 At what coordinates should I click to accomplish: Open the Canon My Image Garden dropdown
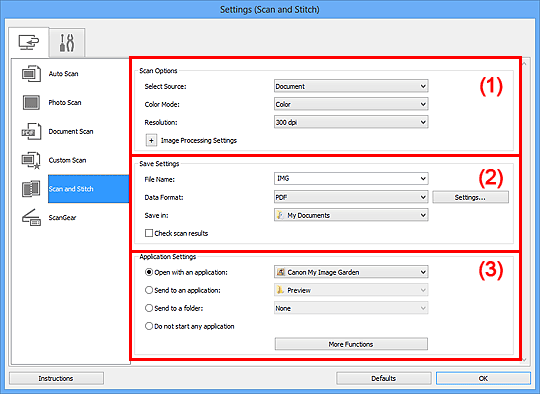point(351,272)
